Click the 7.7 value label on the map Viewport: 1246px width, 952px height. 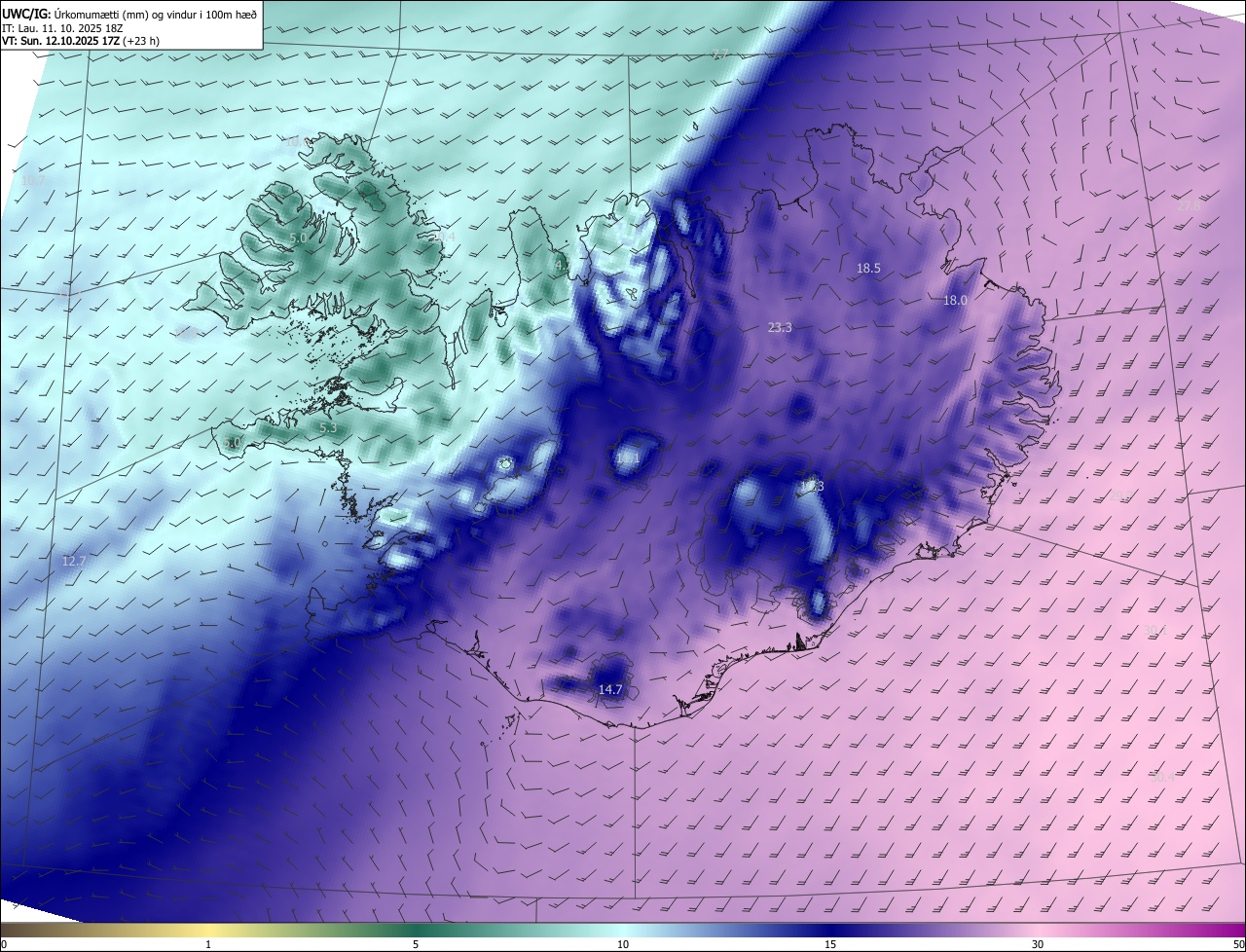coord(720,55)
